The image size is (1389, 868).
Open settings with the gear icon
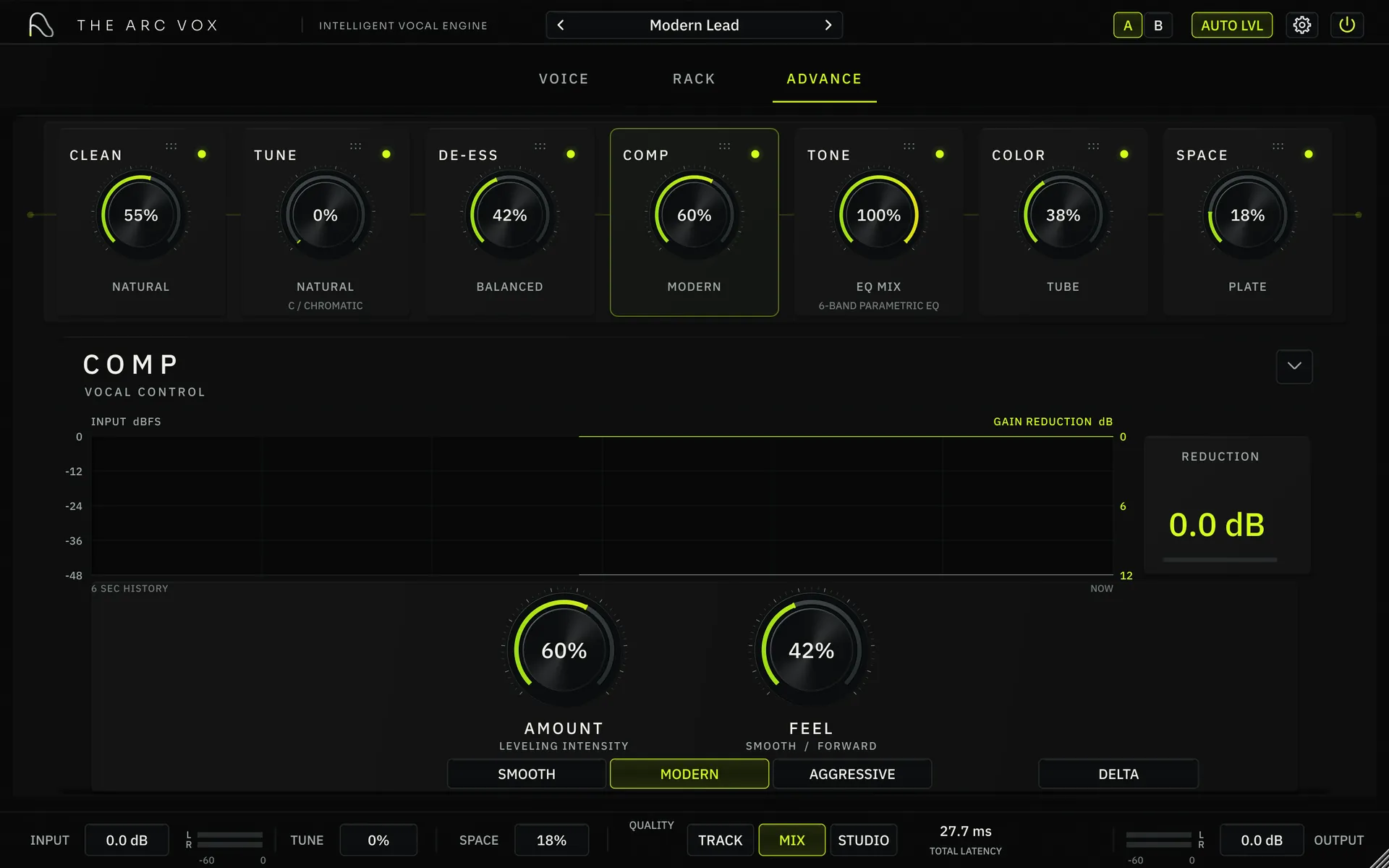pyautogui.click(x=1301, y=25)
